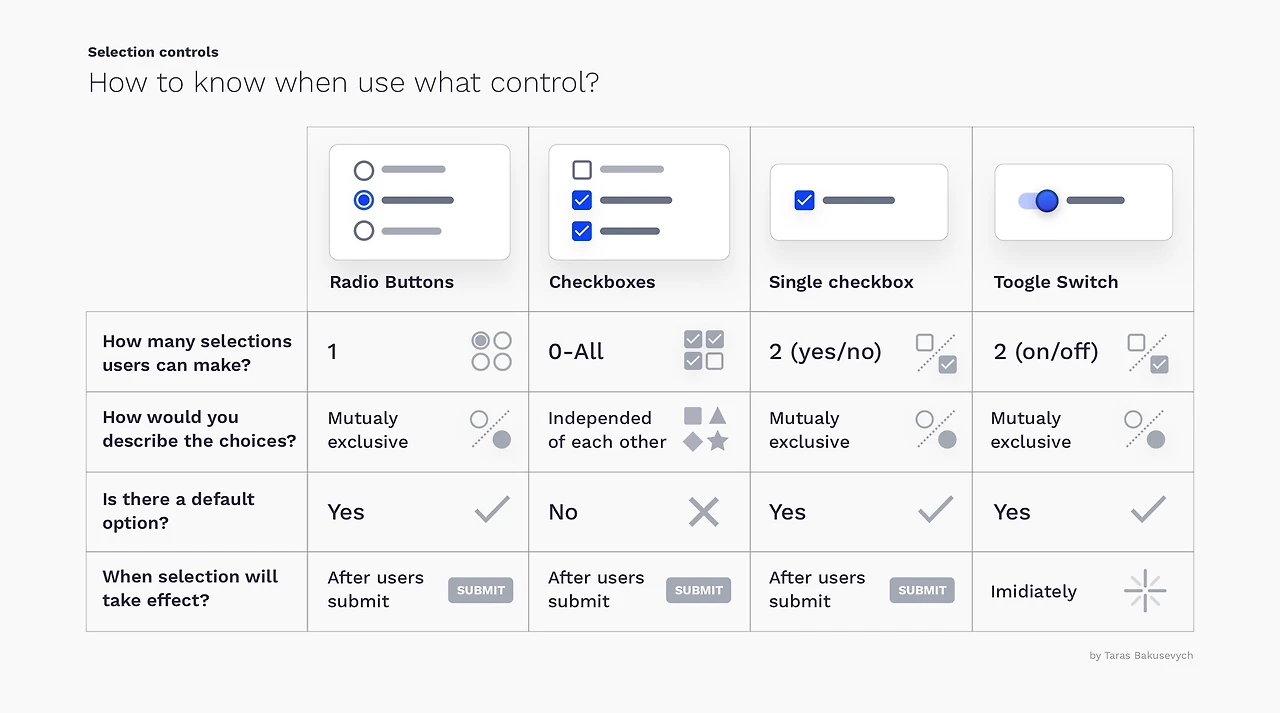
Task: Toggle the checkbox in Single checkbox card
Action: click(804, 200)
